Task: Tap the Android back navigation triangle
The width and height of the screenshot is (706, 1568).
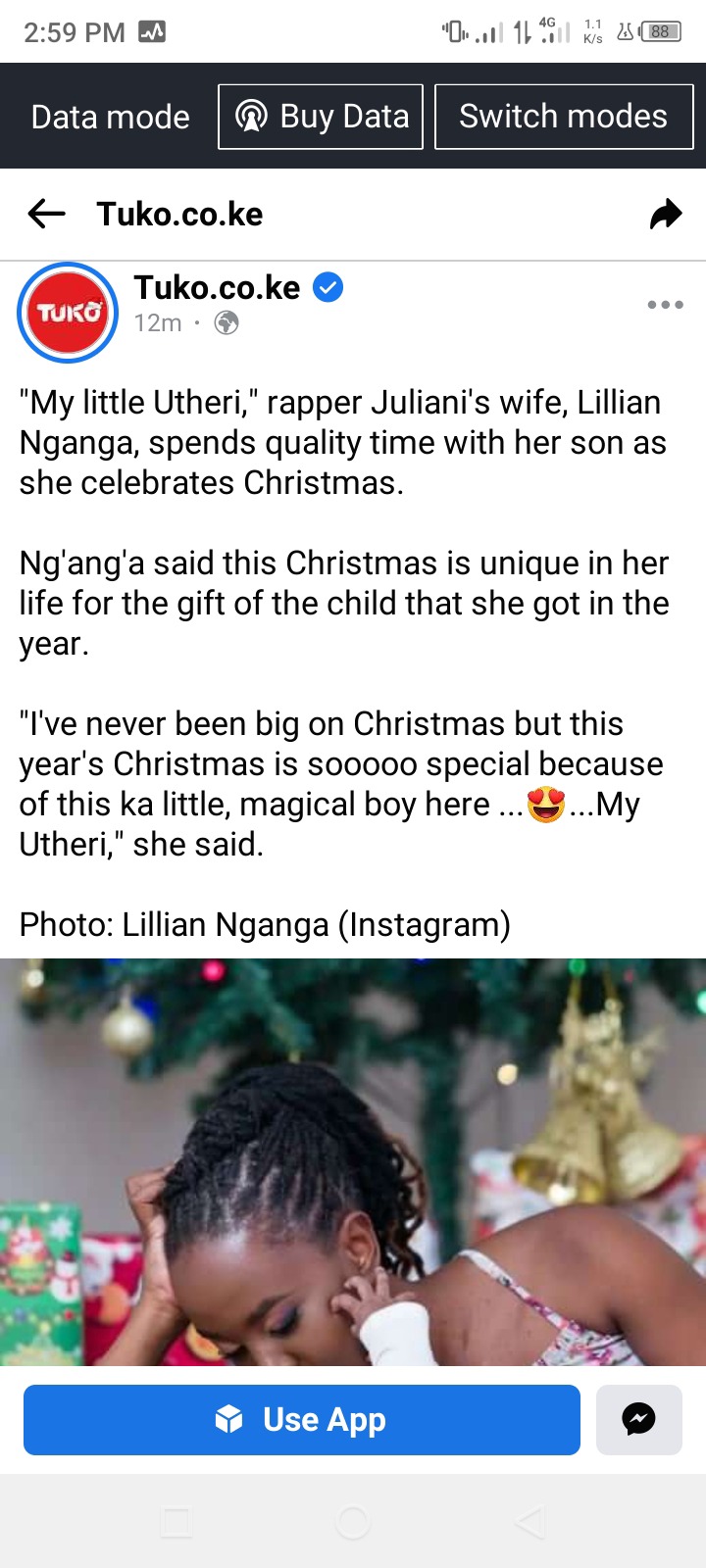Action: point(529,1522)
